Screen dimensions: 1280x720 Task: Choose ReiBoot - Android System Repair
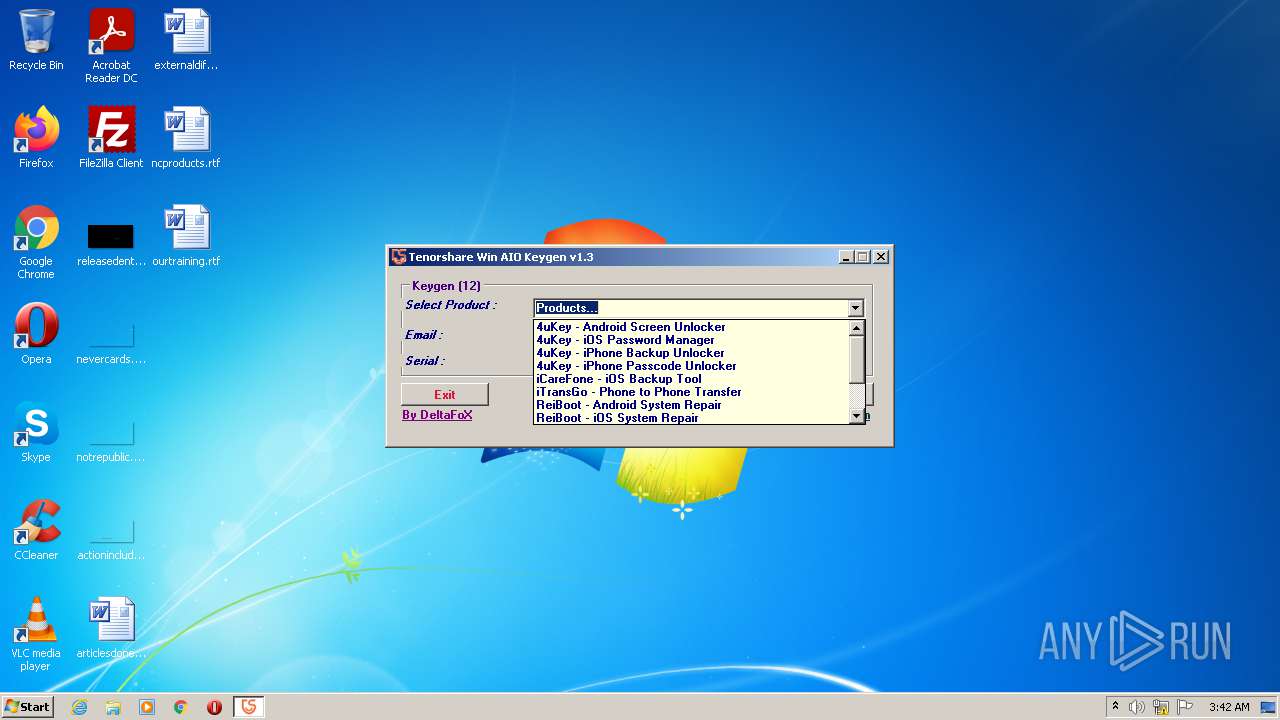point(692,405)
